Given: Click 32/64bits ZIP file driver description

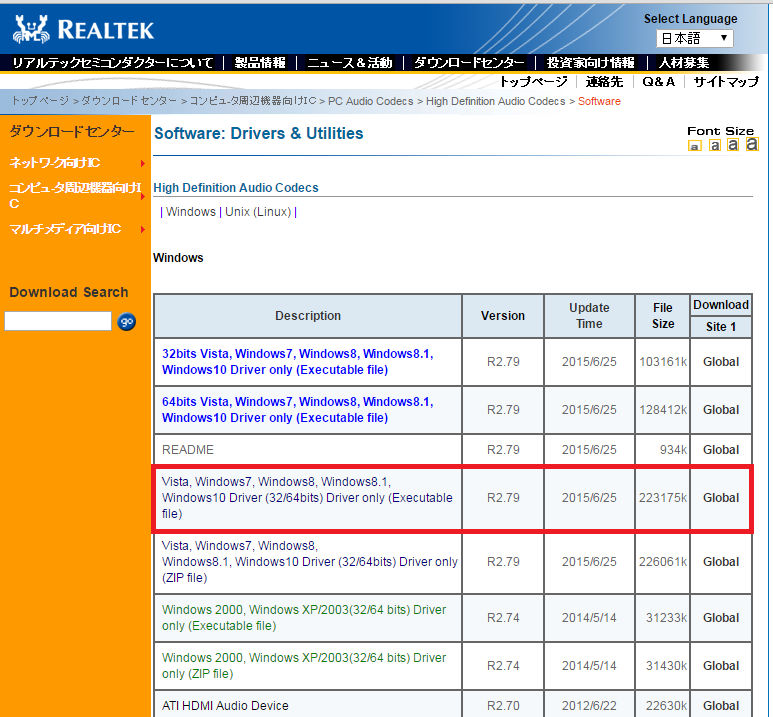Looking at the screenshot, I should pyautogui.click(x=310, y=562).
